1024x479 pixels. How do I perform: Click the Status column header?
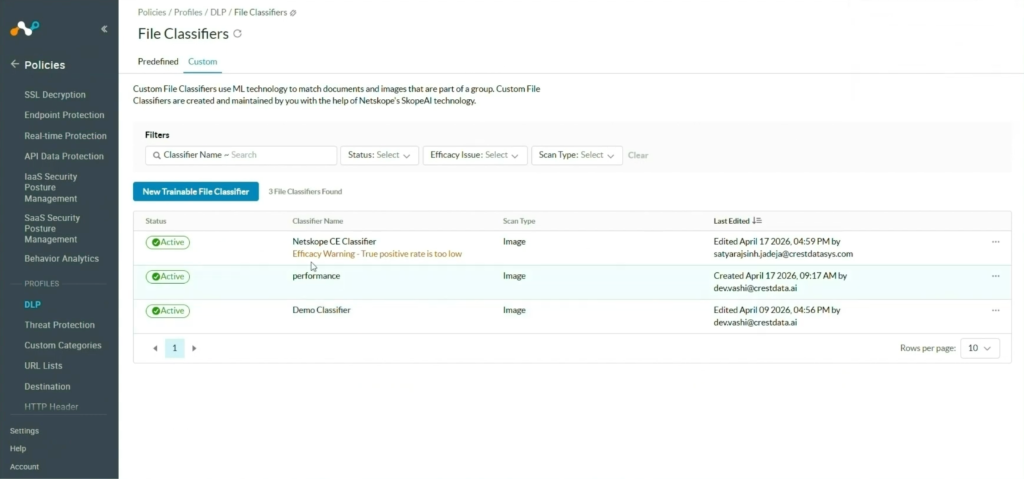click(x=155, y=222)
